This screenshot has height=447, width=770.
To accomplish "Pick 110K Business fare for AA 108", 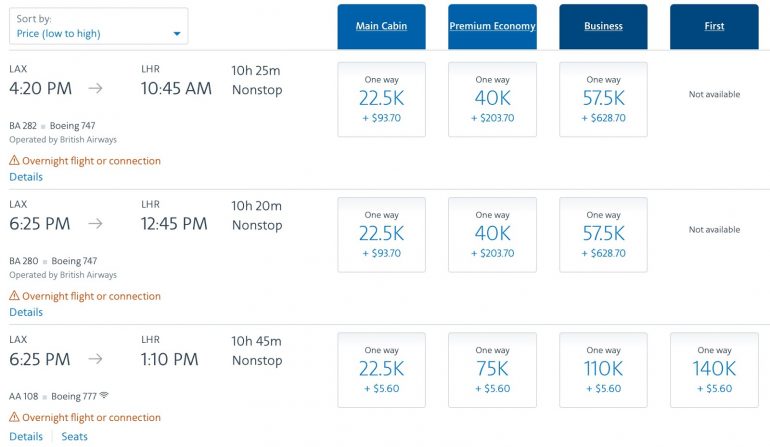I will click(x=603, y=369).
